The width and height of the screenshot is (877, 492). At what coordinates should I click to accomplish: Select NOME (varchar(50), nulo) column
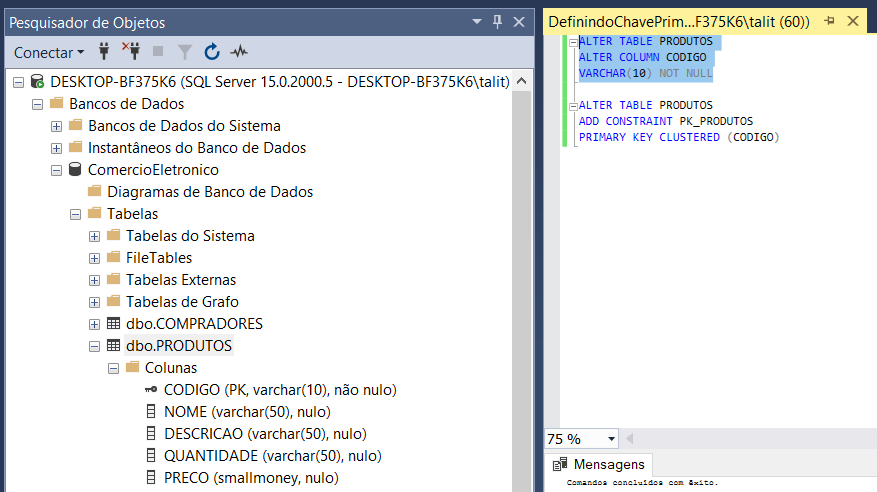[x=247, y=411]
